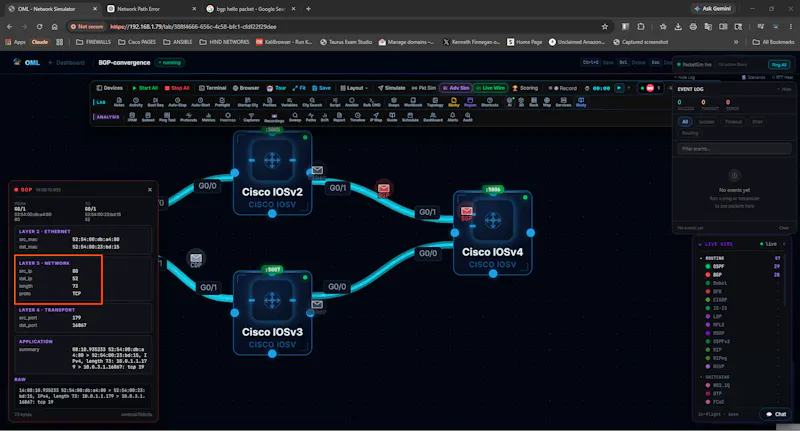Screen dimensions: 800x431
Task: Click the Filter events input field
Action: [734, 149]
